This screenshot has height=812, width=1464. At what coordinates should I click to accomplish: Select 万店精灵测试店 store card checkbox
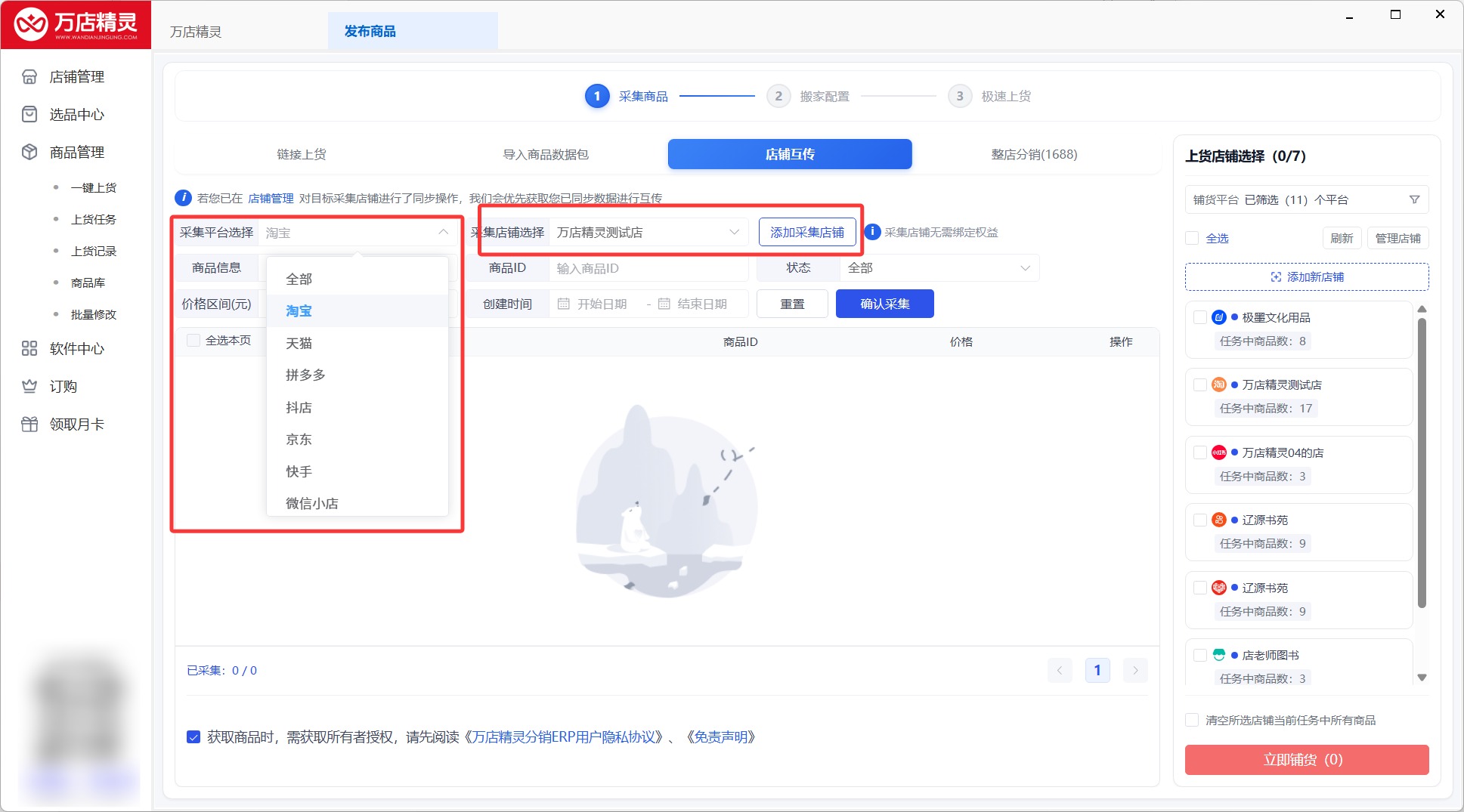click(x=1199, y=384)
